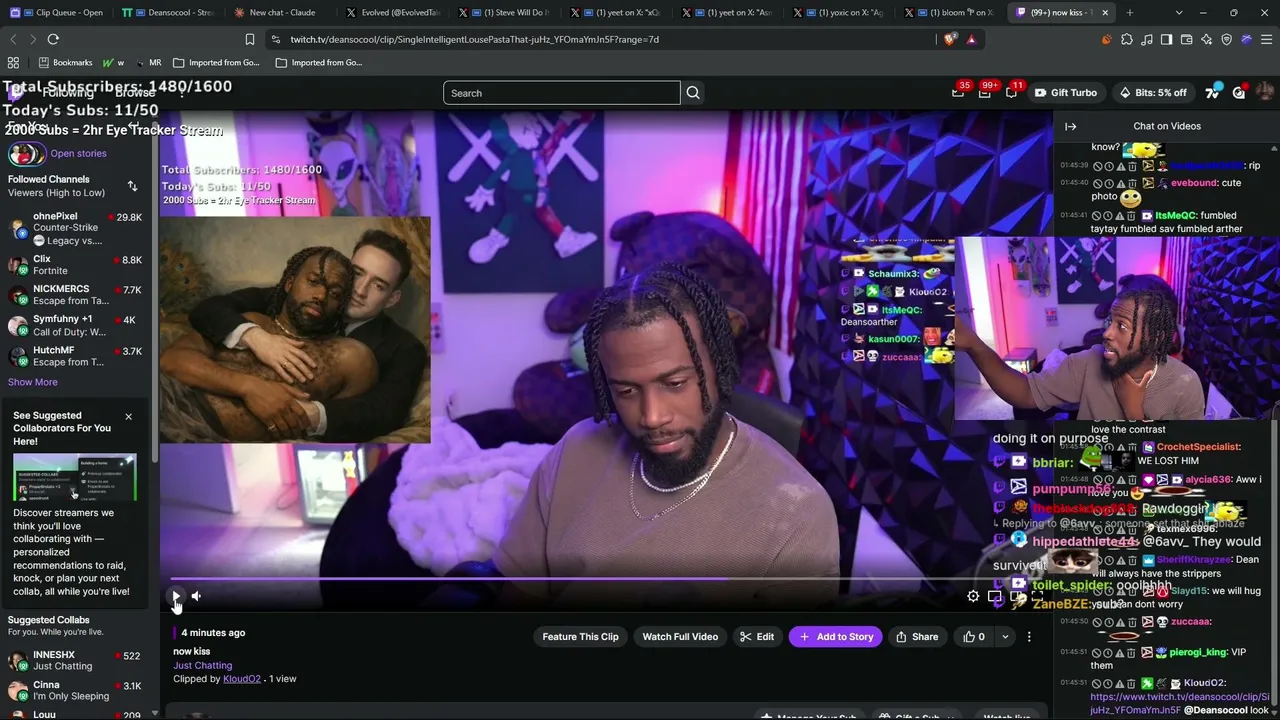The width and height of the screenshot is (1280, 720).
Task: Open the browser apps grid icon
Action: 13,62
